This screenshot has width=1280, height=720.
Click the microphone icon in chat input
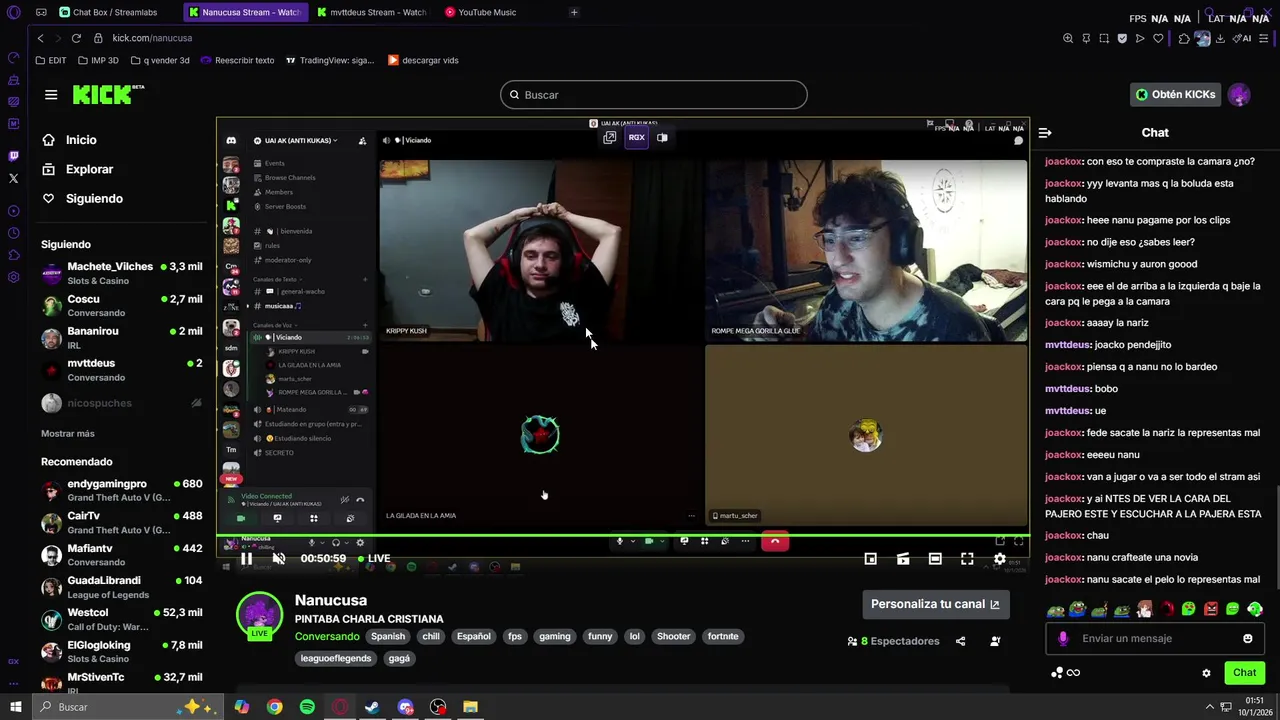(1063, 639)
